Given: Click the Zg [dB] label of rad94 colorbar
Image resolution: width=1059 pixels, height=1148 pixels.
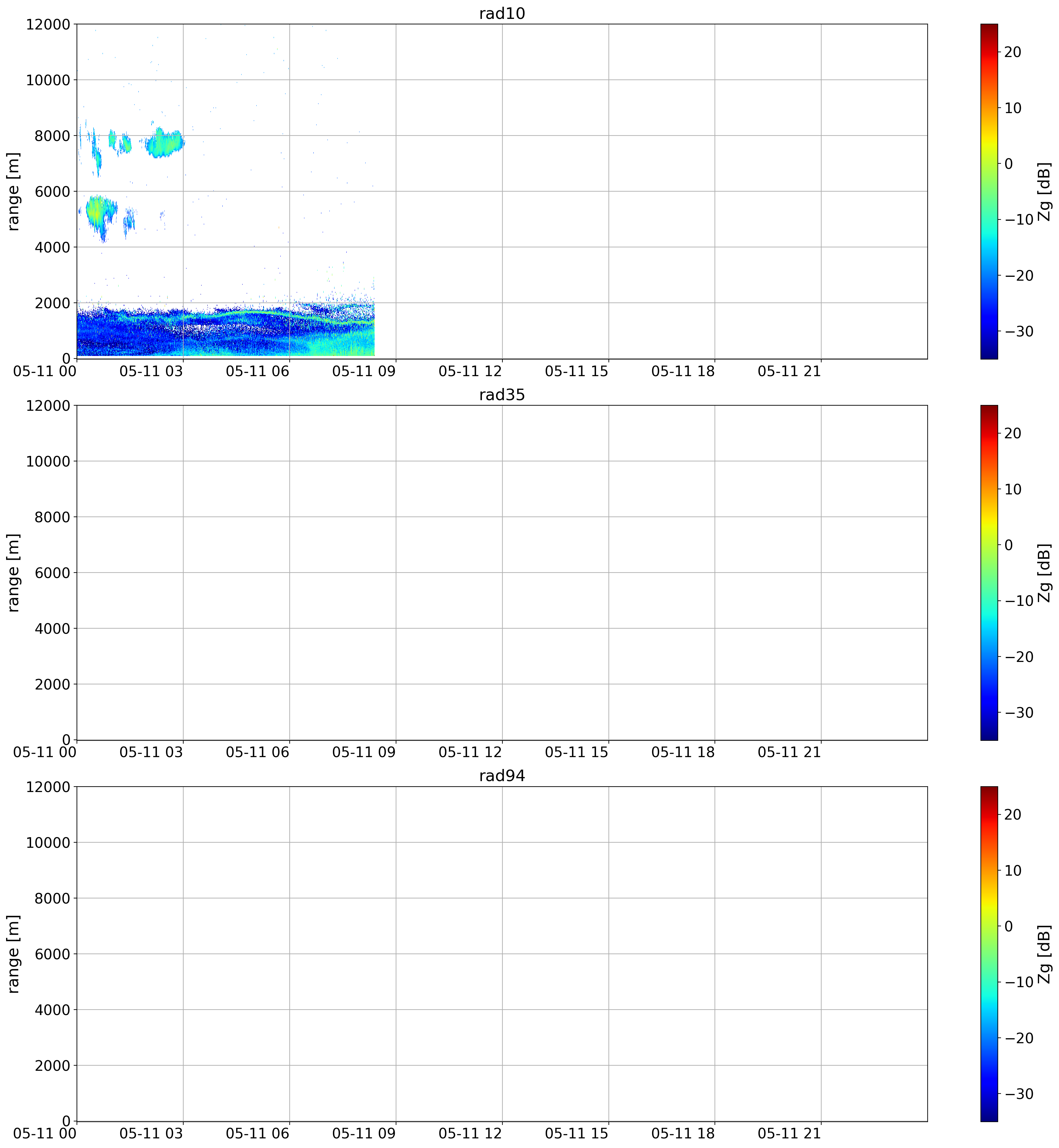Looking at the screenshot, I should click(x=1045, y=954).
